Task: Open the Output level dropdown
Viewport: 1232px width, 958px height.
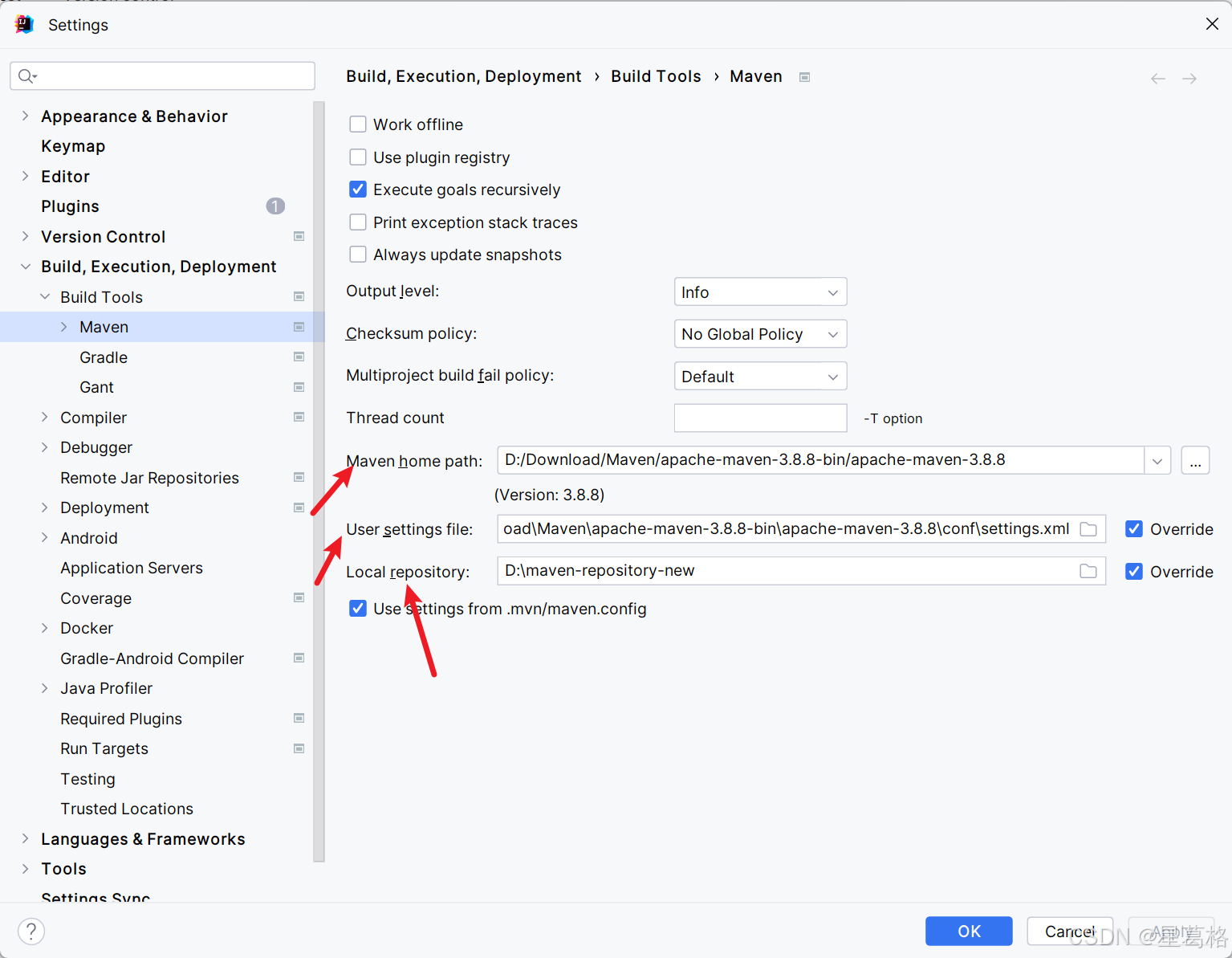Action: [760, 292]
